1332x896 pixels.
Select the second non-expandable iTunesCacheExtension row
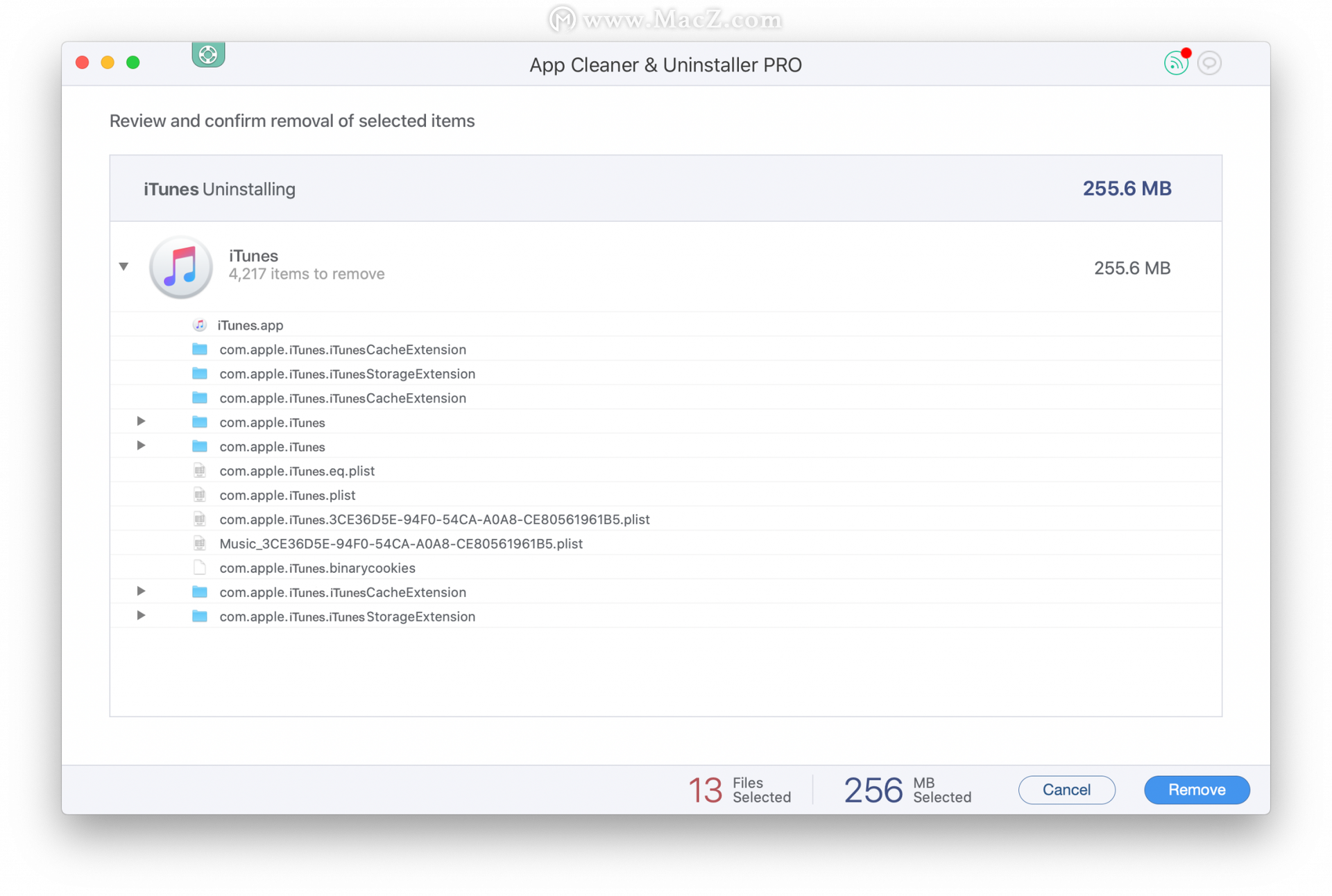point(665,397)
